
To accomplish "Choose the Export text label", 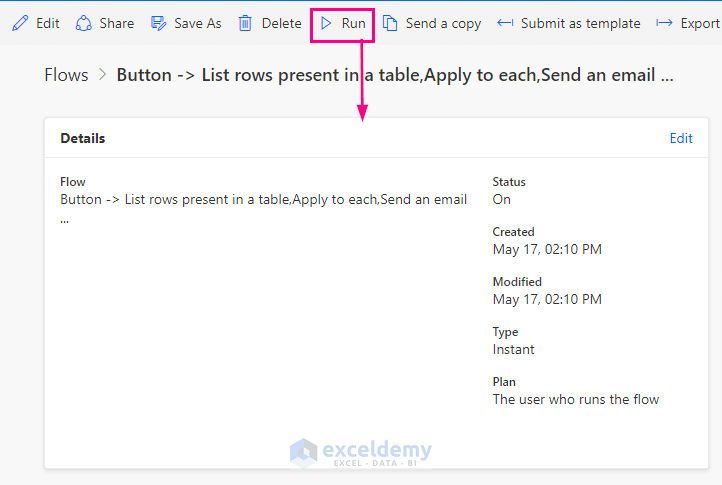I will (700, 23).
